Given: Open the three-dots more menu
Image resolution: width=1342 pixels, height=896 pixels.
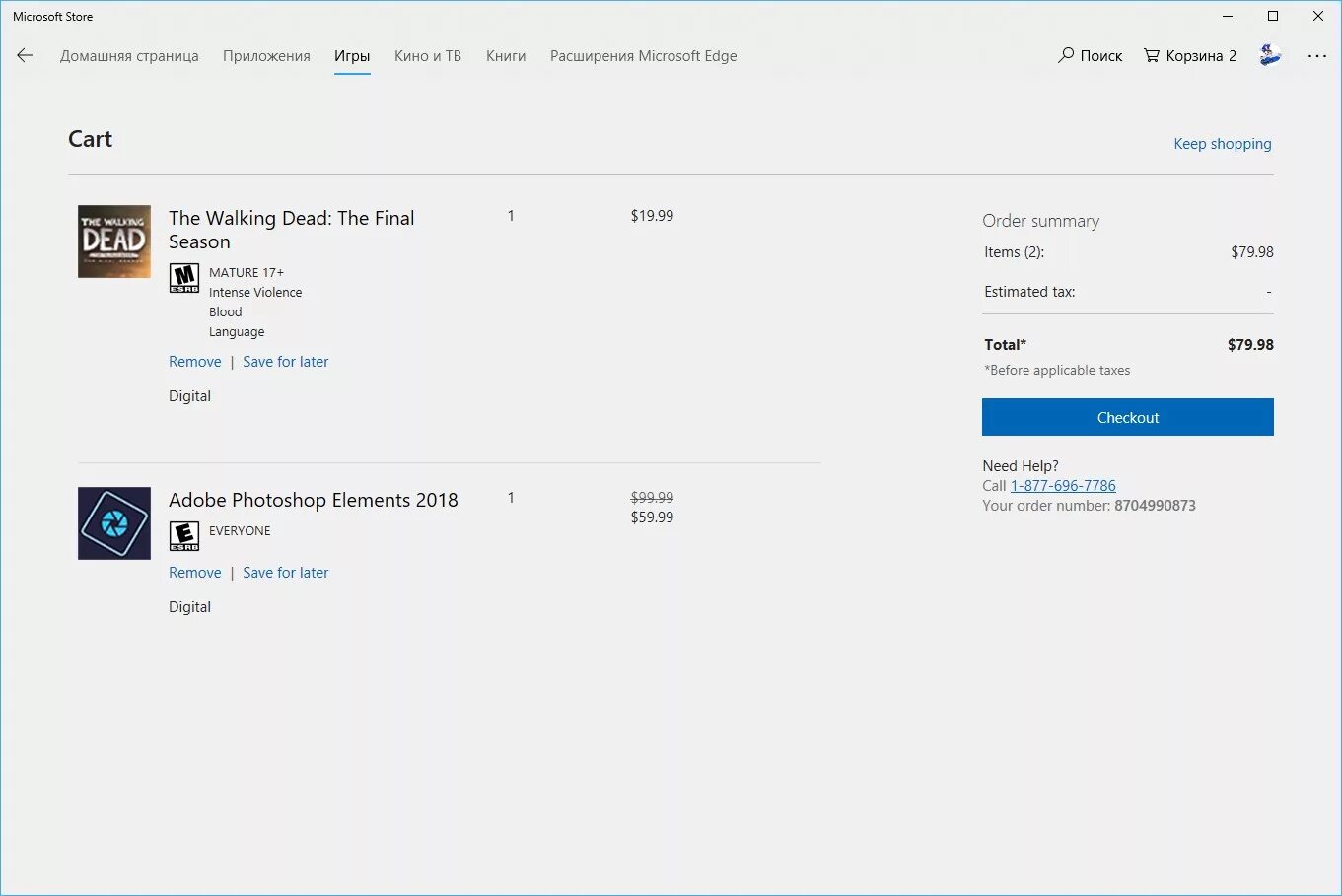Looking at the screenshot, I should point(1317,56).
